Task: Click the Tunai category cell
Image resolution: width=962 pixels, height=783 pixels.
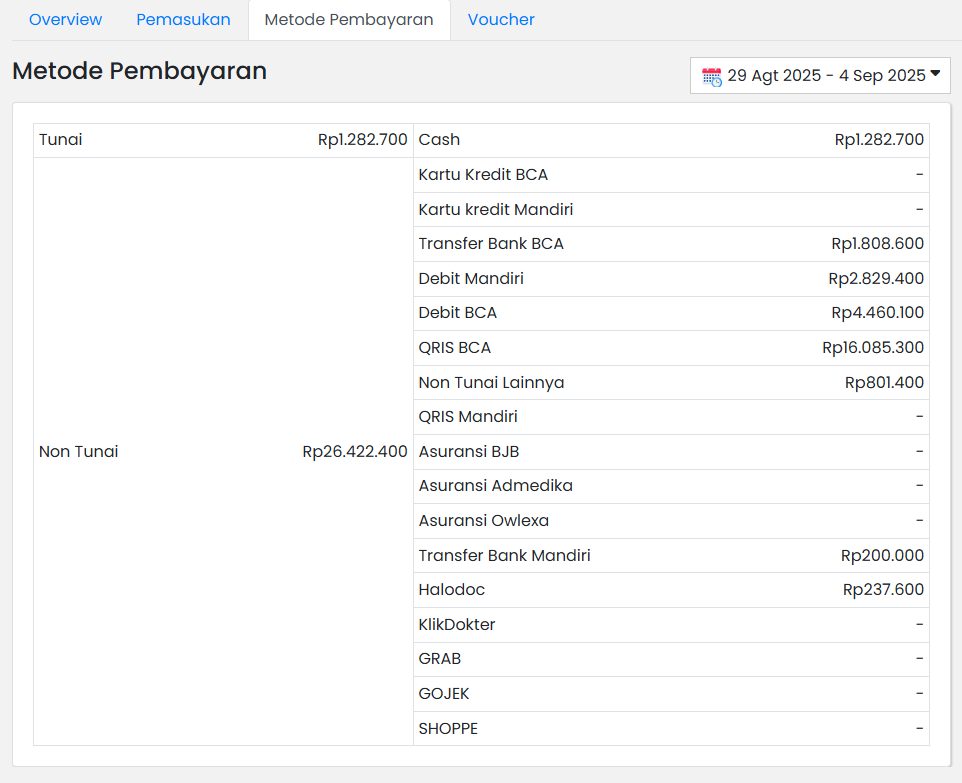Action: point(61,140)
